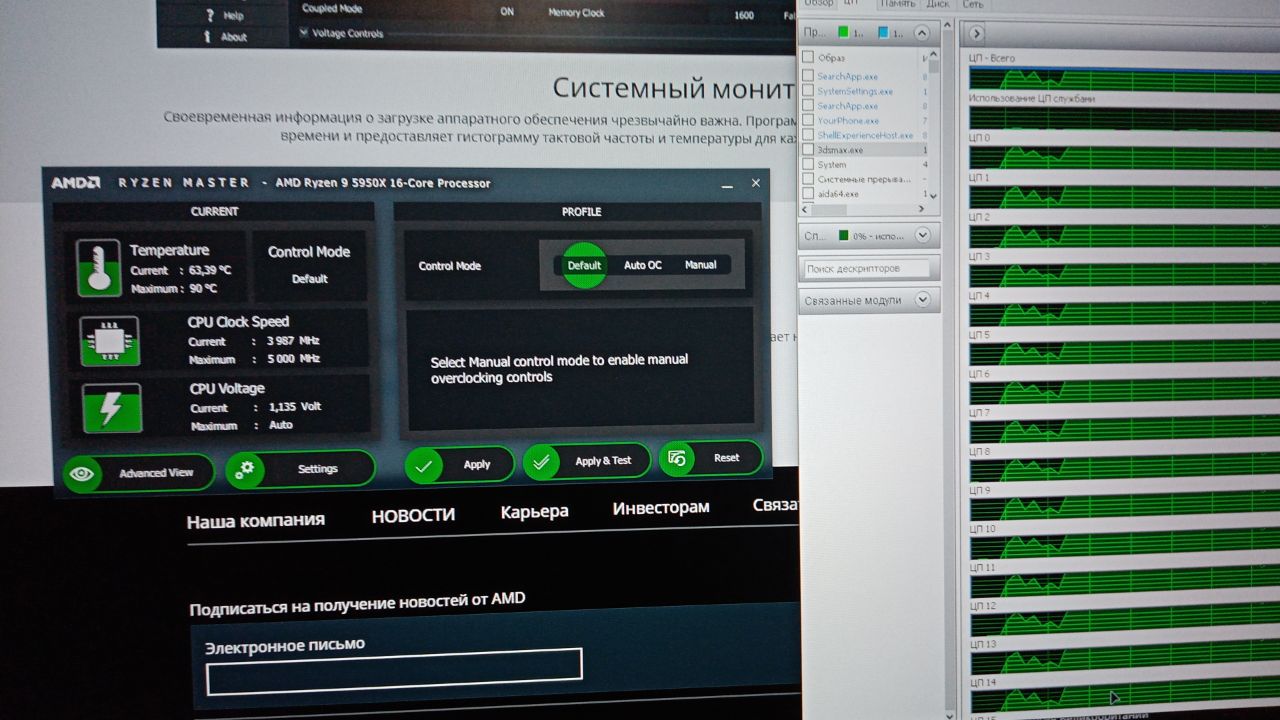Check the Образ header checkbox
Image resolution: width=1280 pixels, height=720 pixels.
click(808, 58)
